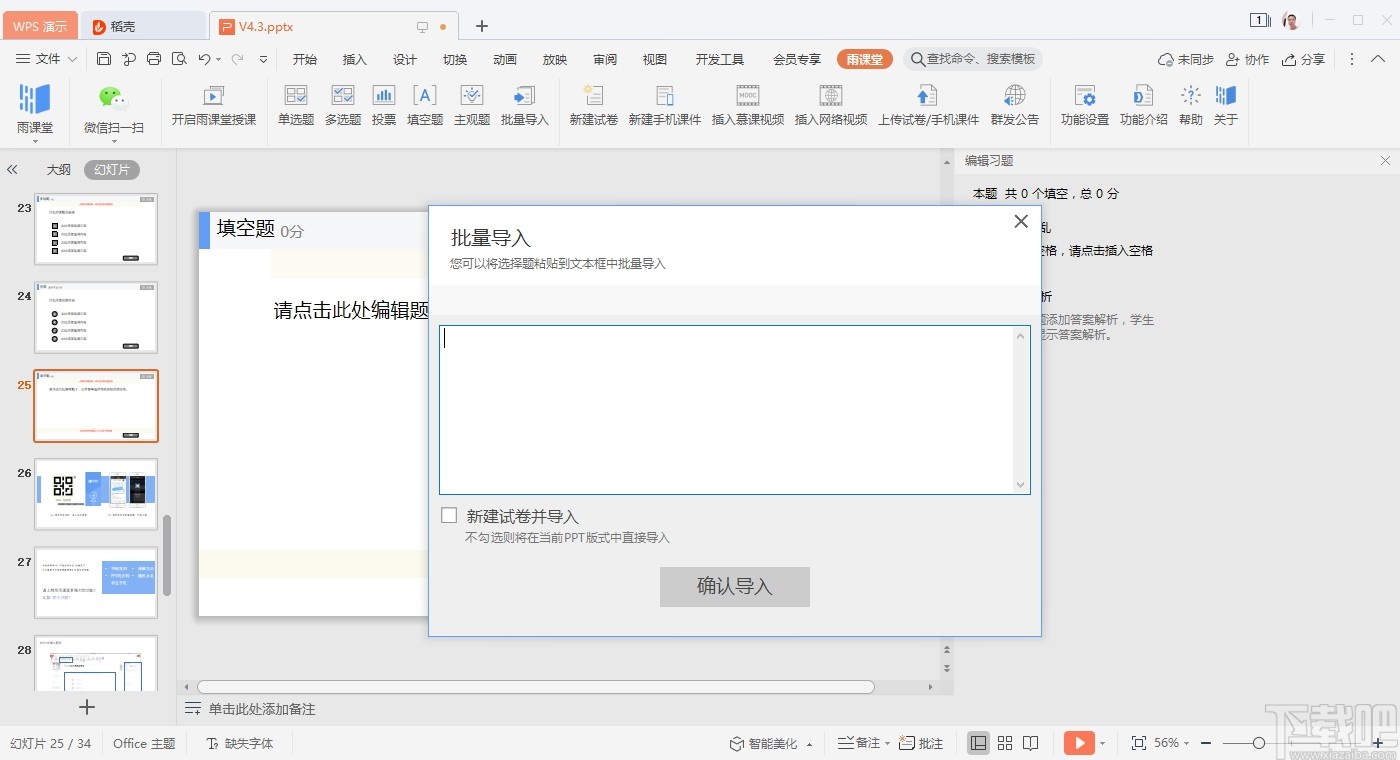Switch to the 大纲 outline tab
1400x760 pixels.
(59, 170)
